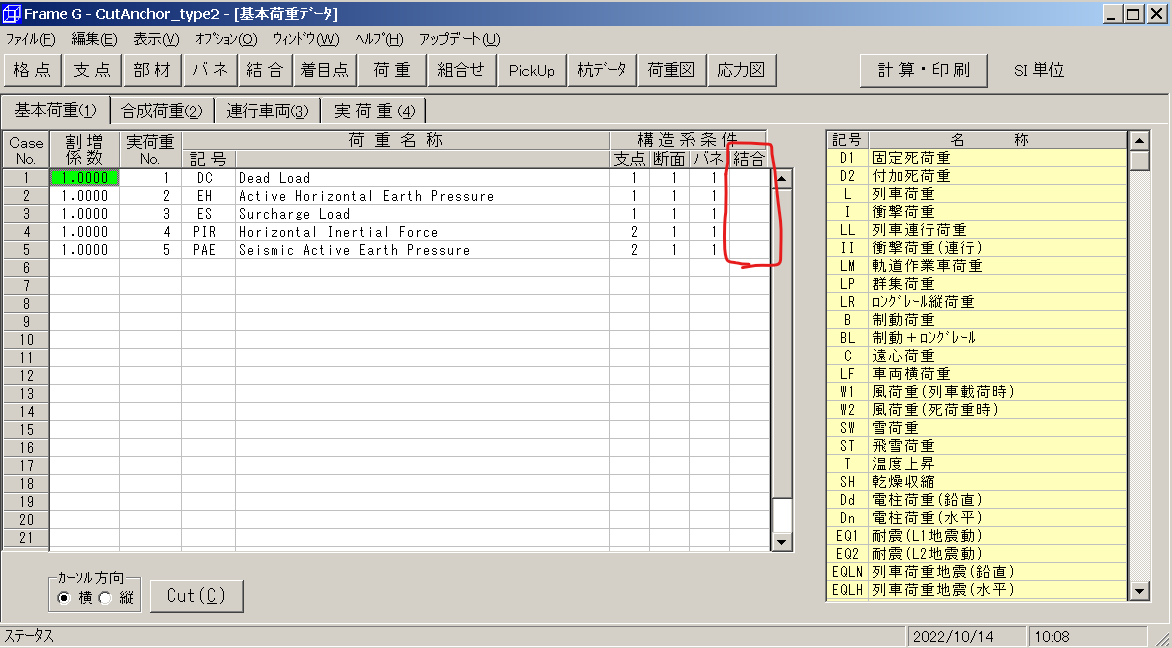1172x648 pixels.
Task: Click the 部材 toolbar button
Action: (x=152, y=70)
